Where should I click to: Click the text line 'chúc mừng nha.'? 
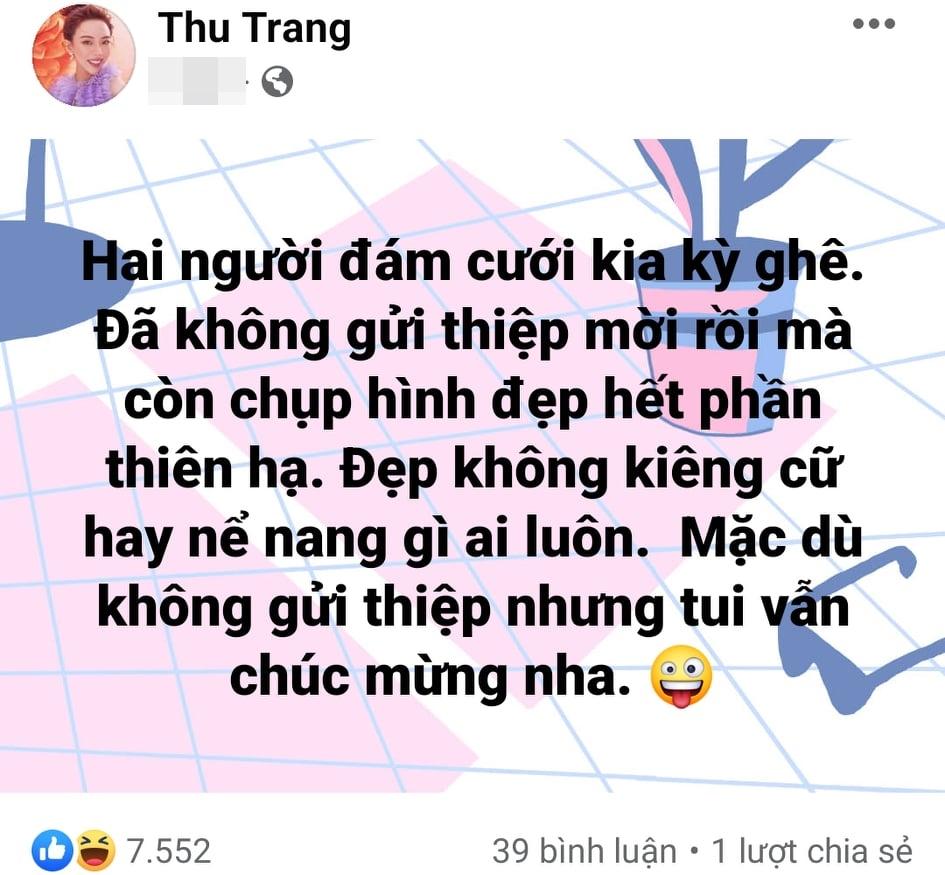click(430, 676)
